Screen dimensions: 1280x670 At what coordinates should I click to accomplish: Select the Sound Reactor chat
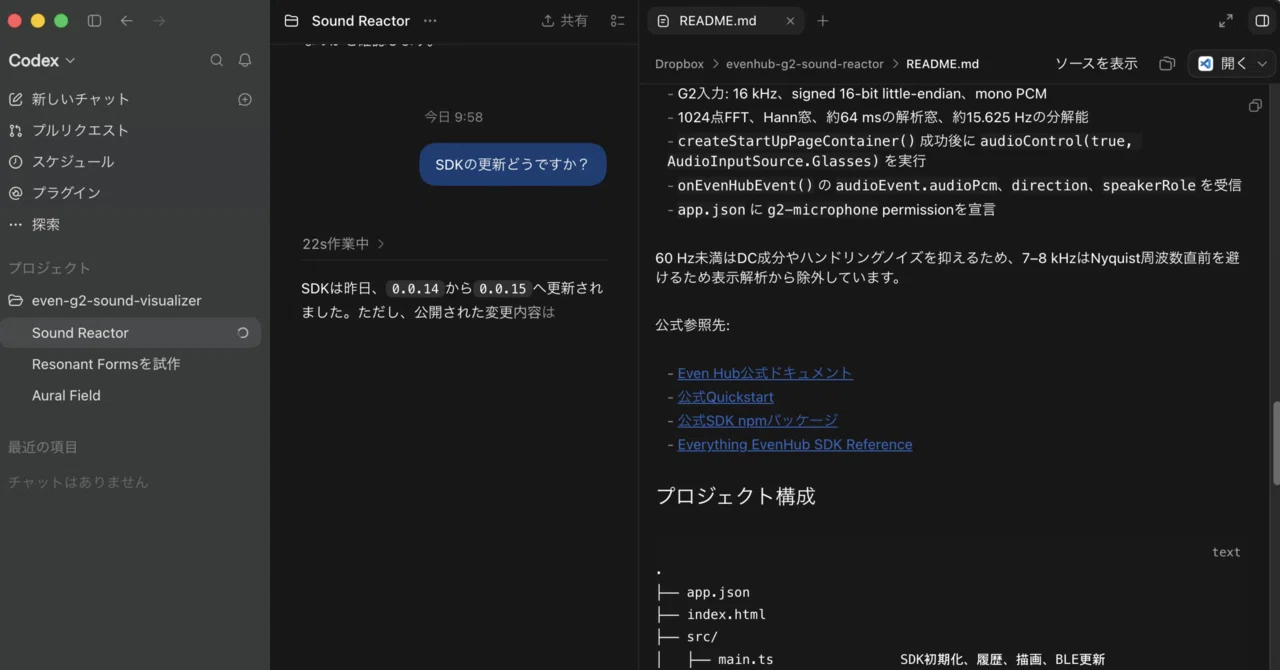[130, 332]
